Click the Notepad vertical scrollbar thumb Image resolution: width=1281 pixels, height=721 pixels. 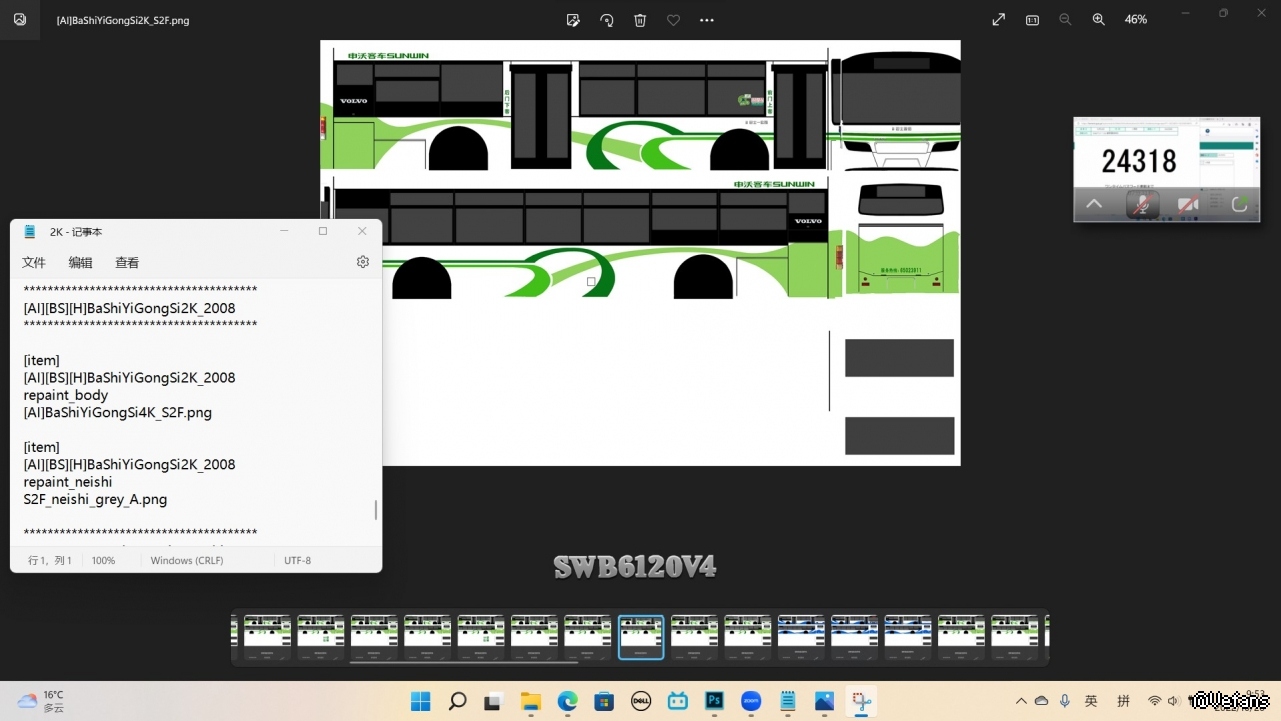(x=376, y=510)
